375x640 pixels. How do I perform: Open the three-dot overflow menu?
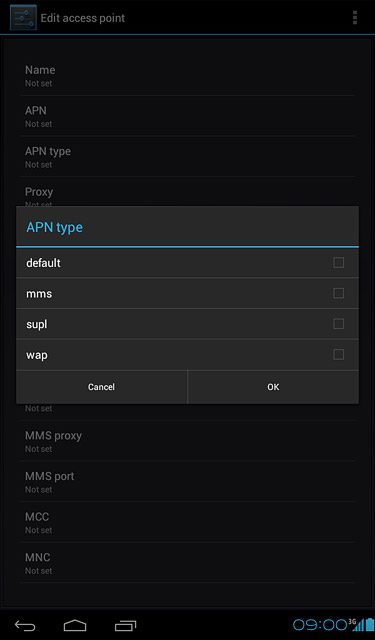pos(355,18)
